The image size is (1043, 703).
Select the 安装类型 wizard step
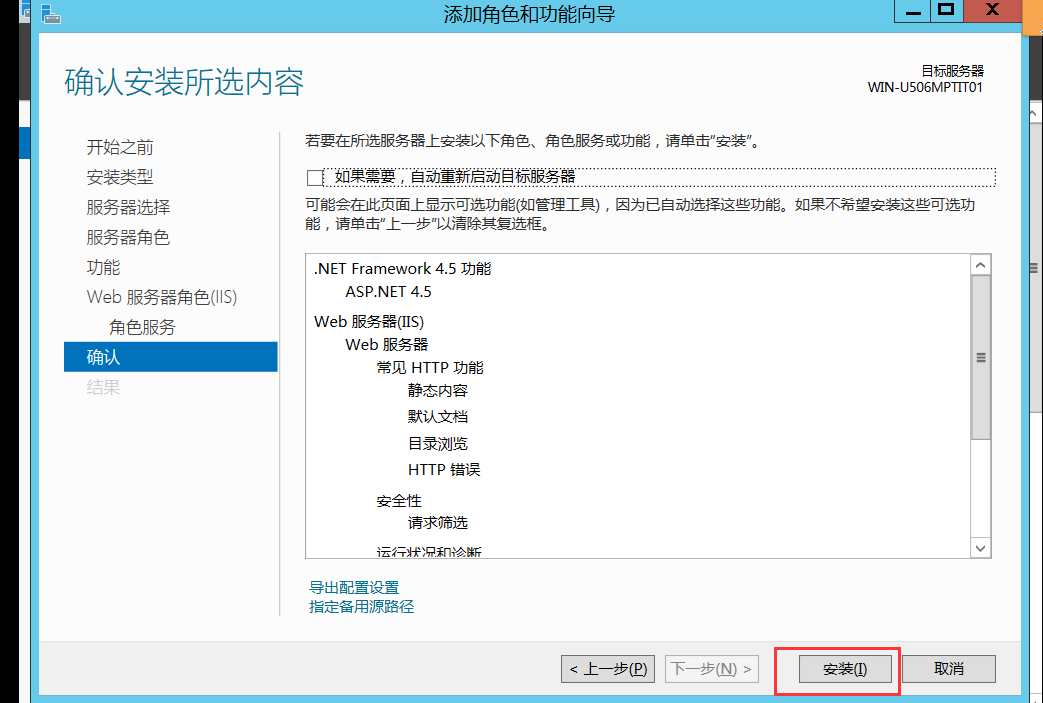point(120,177)
